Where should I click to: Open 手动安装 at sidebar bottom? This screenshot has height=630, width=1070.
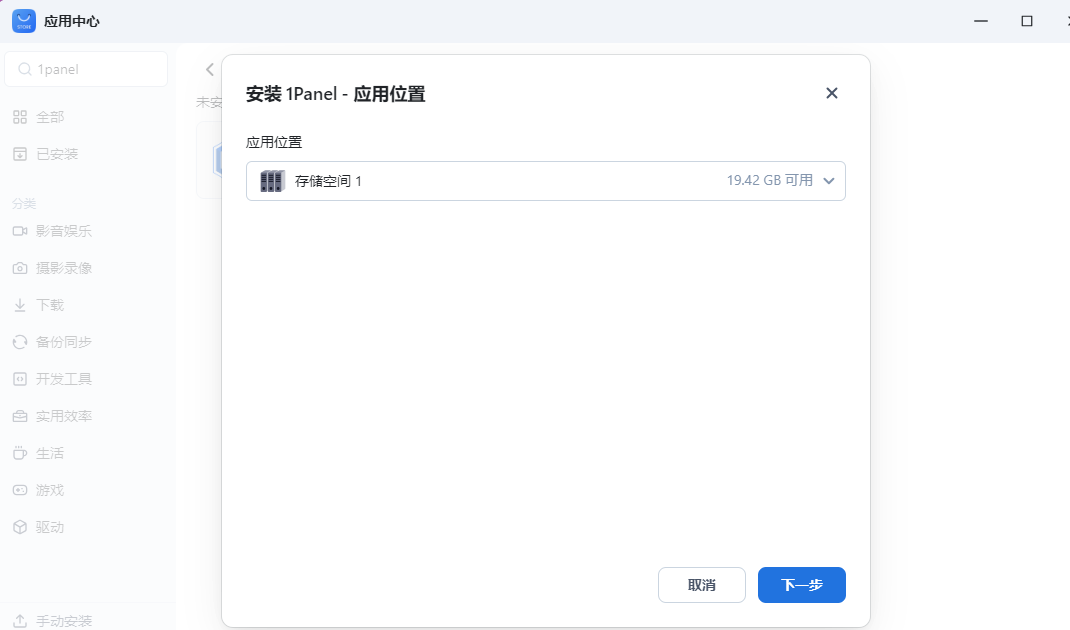[x=64, y=621]
